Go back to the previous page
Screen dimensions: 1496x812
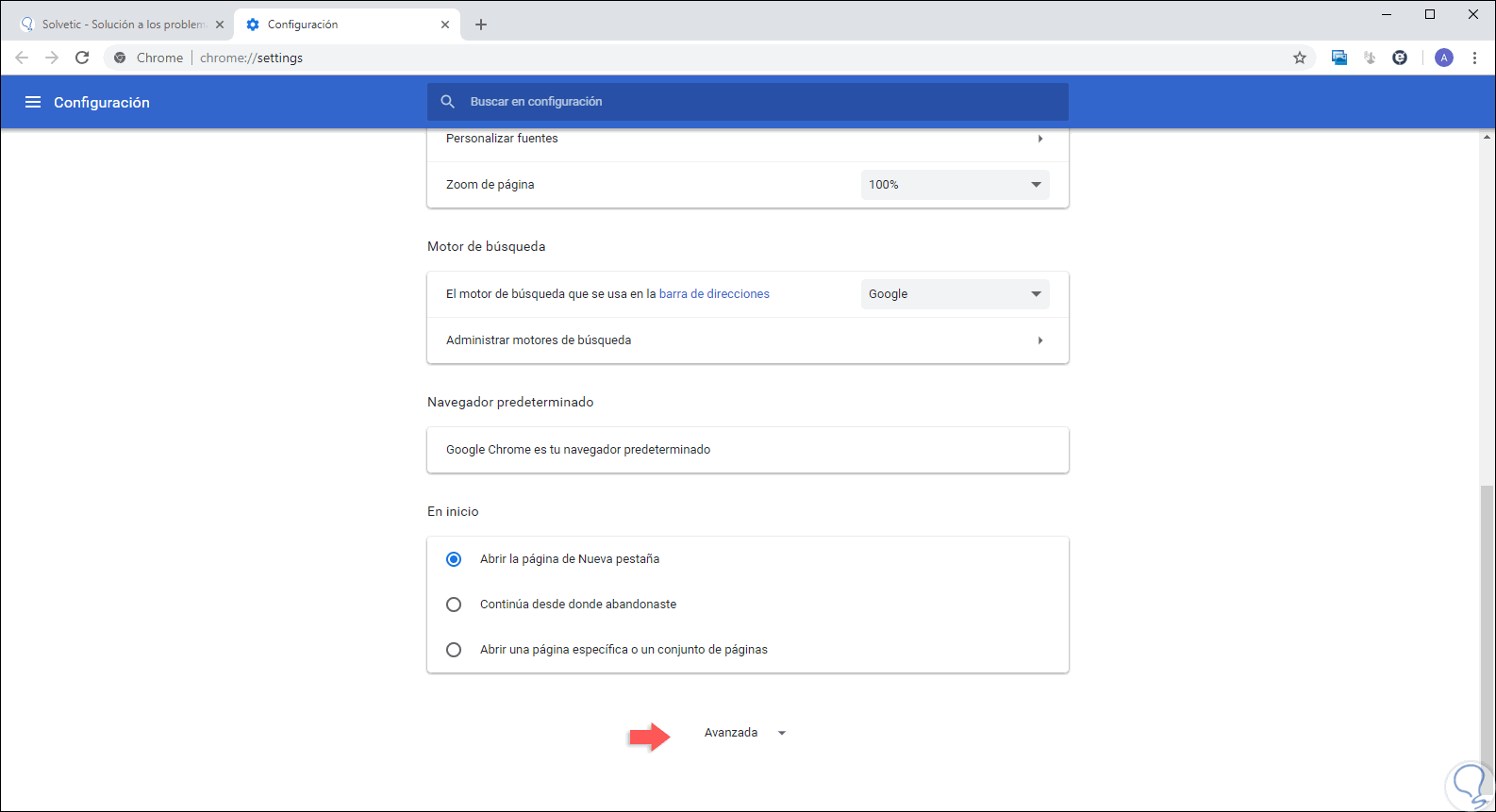(22, 58)
